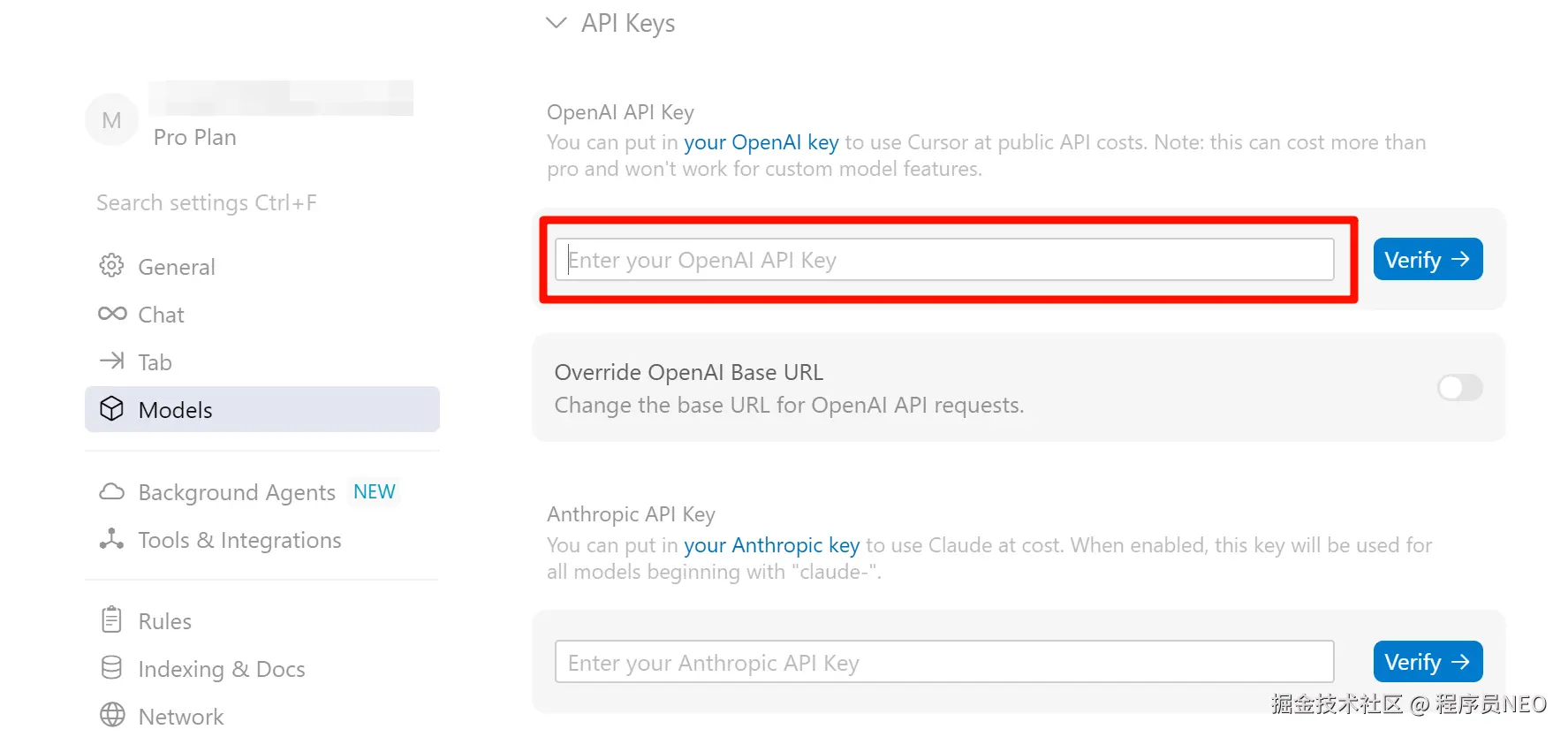This screenshot has width=1568, height=737.
Task: Verify the Anthropic API key
Action: coord(1427,662)
